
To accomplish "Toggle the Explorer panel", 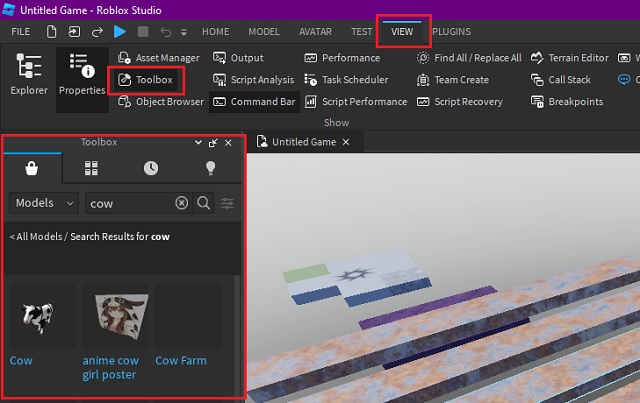I will (29, 74).
